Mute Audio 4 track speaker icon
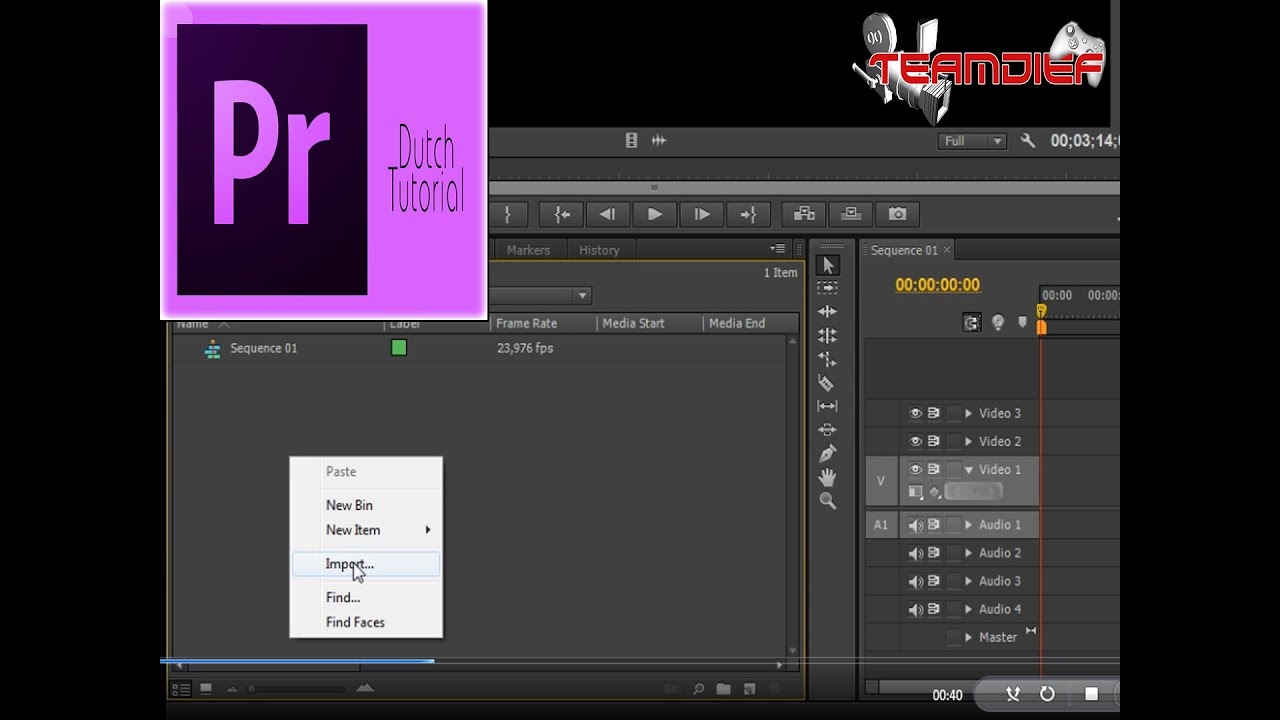 [915, 609]
